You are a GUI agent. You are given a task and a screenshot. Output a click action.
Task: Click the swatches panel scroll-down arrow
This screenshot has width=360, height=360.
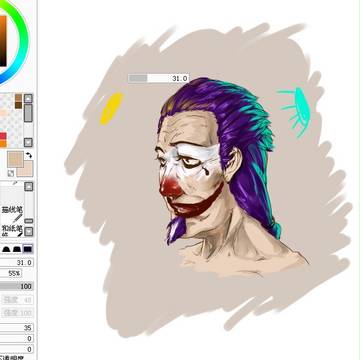[28, 143]
